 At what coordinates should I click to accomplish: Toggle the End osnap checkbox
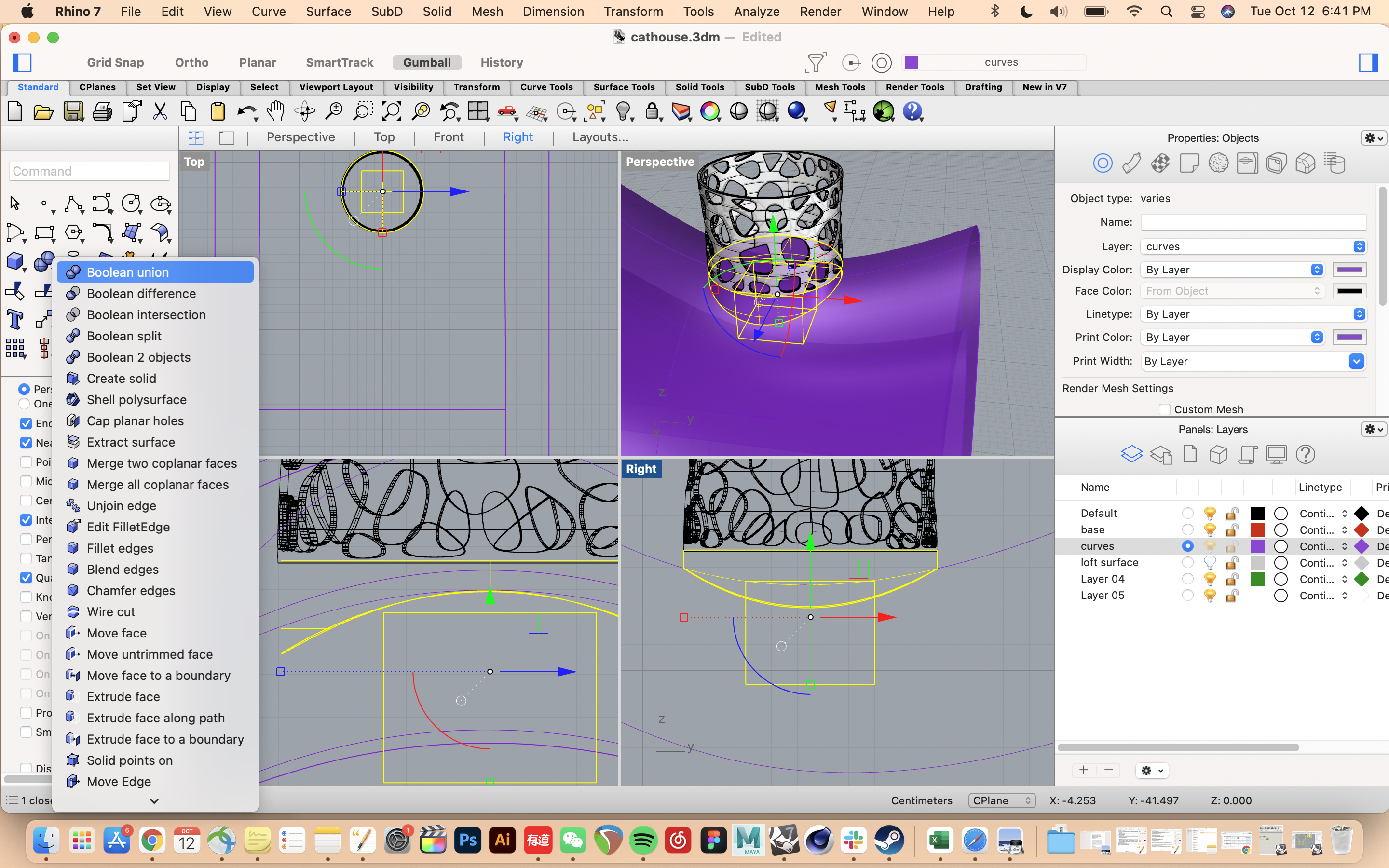tap(26, 424)
